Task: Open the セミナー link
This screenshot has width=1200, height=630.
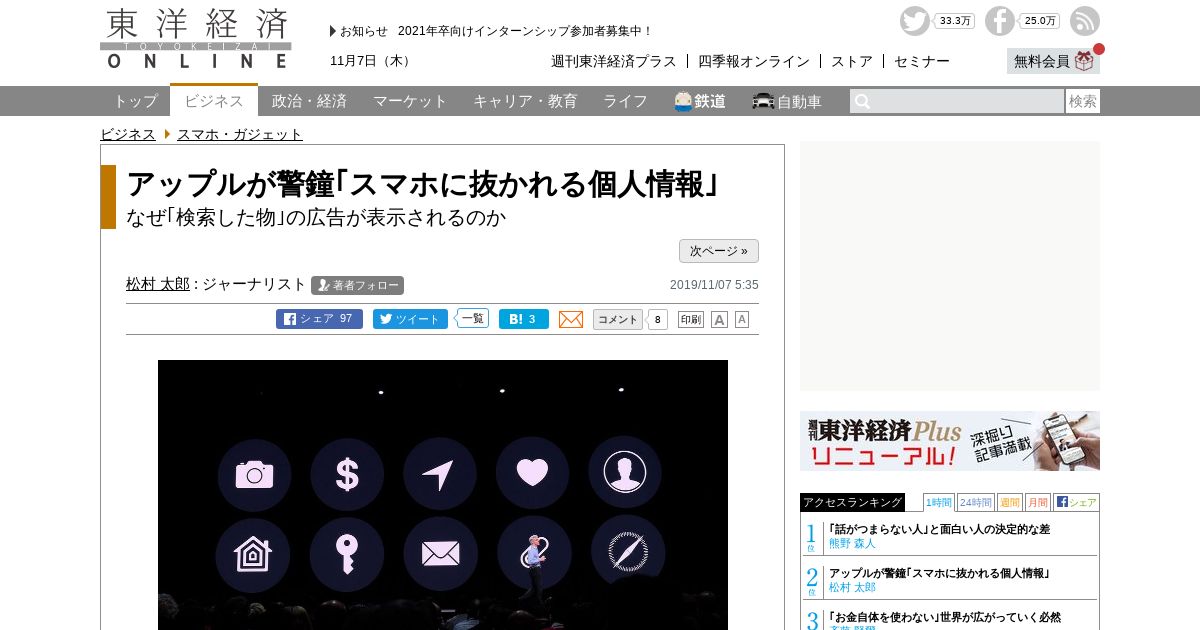Action: [x=921, y=61]
